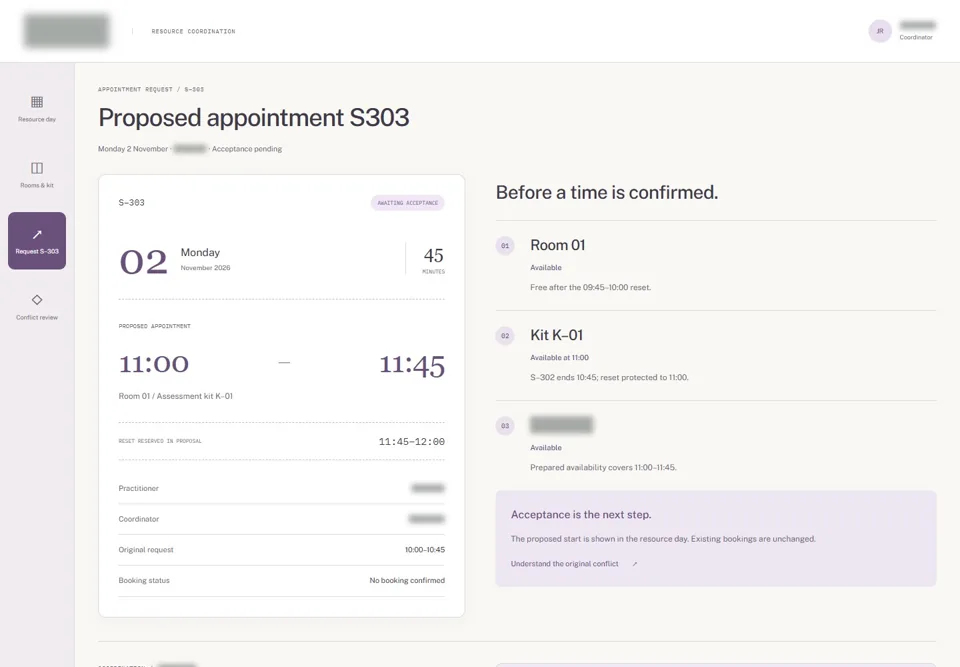Click the 11:45-12:00 reset reserved value
Image resolution: width=960 pixels, height=667 pixels.
tap(411, 442)
